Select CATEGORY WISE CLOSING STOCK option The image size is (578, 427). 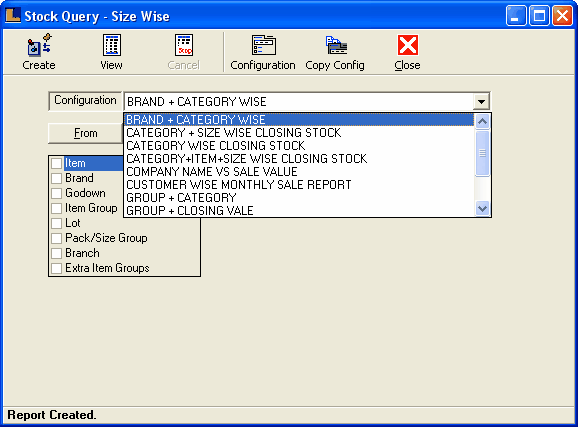[216, 146]
